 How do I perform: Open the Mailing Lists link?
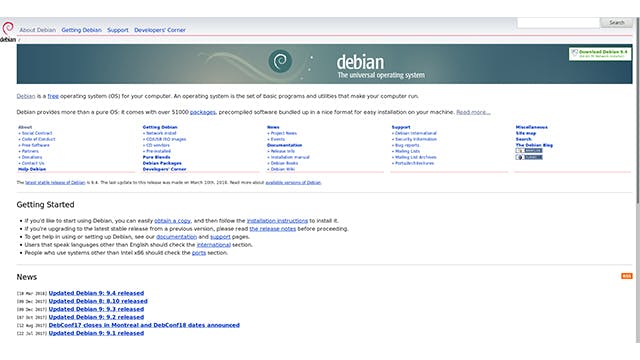(x=407, y=151)
